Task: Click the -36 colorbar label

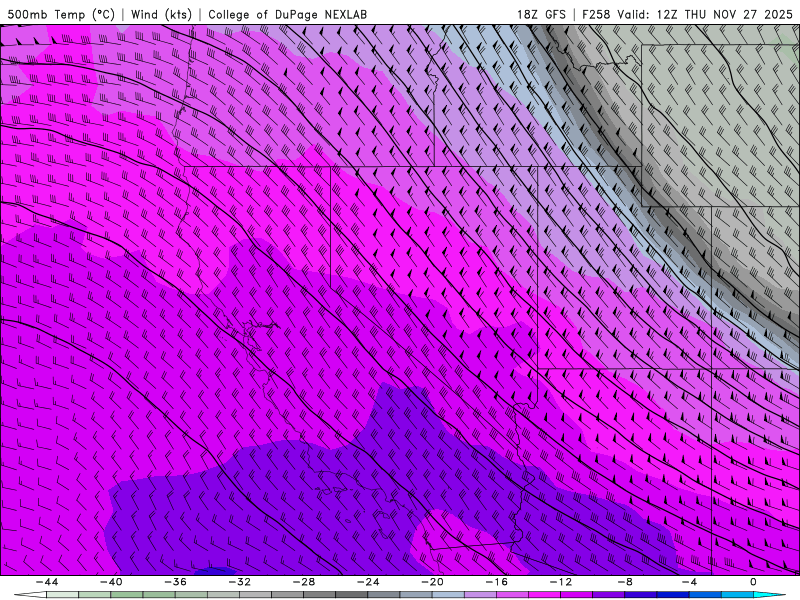Action: pyautogui.click(x=175, y=582)
